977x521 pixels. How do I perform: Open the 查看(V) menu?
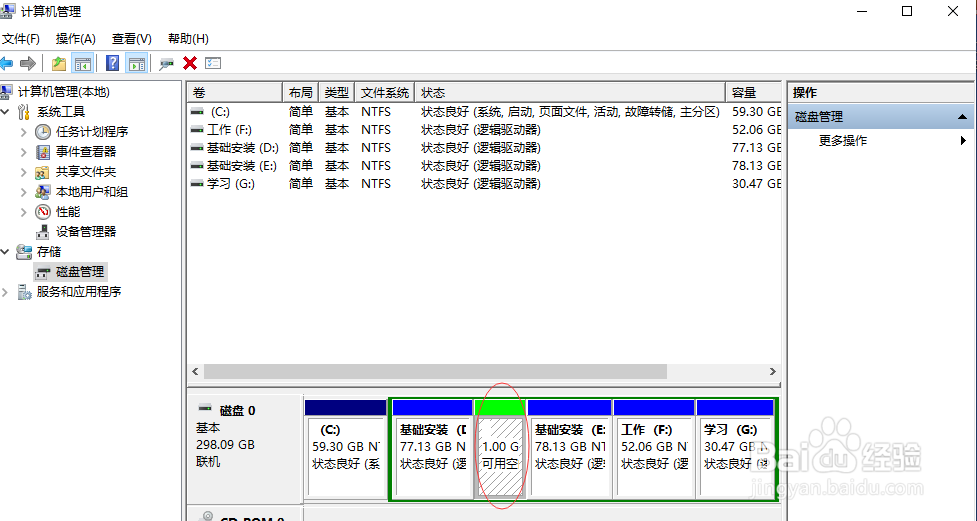[x=131, y=39]
